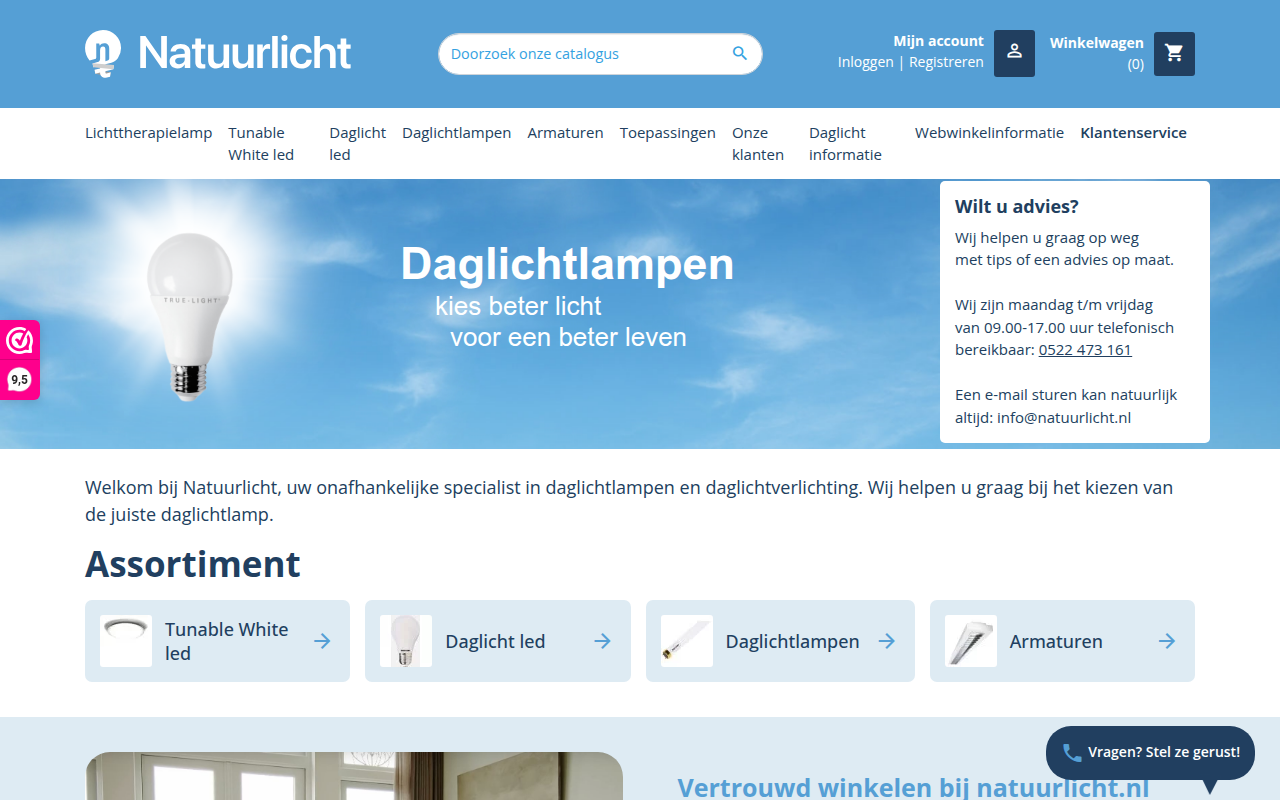The height and width of the screenshot is (800, 1280).
Task: Open the Onze klanten menu item
Action: (758, 144)
